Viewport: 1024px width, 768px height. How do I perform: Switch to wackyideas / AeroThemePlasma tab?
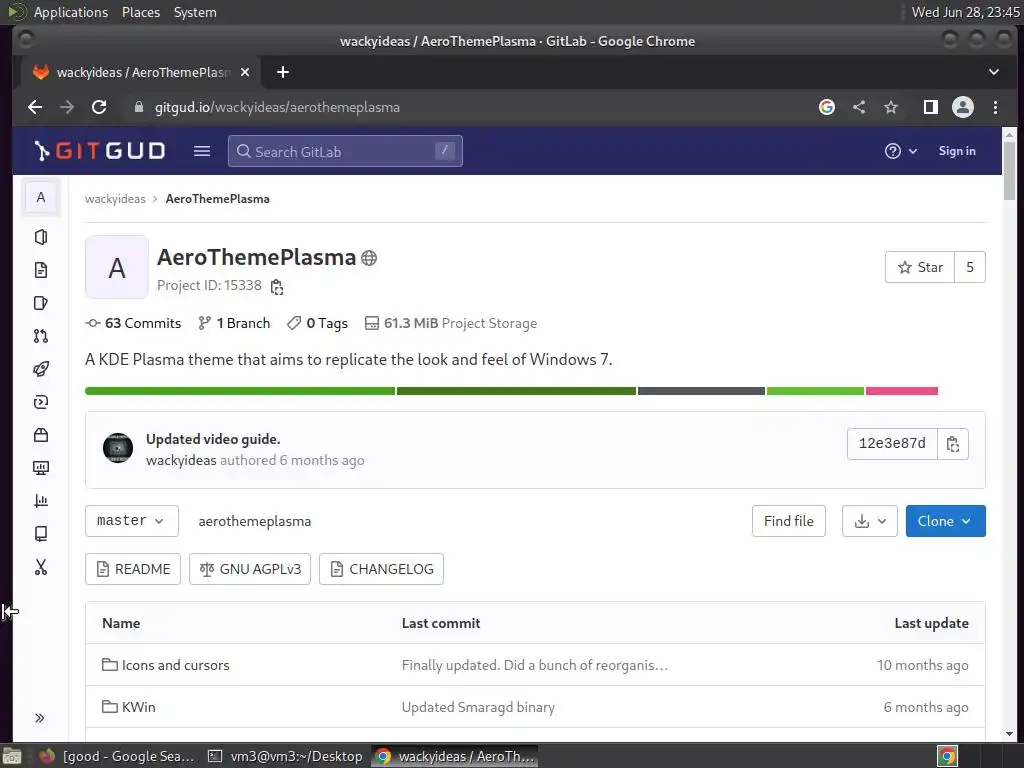[x=141, y=72]
